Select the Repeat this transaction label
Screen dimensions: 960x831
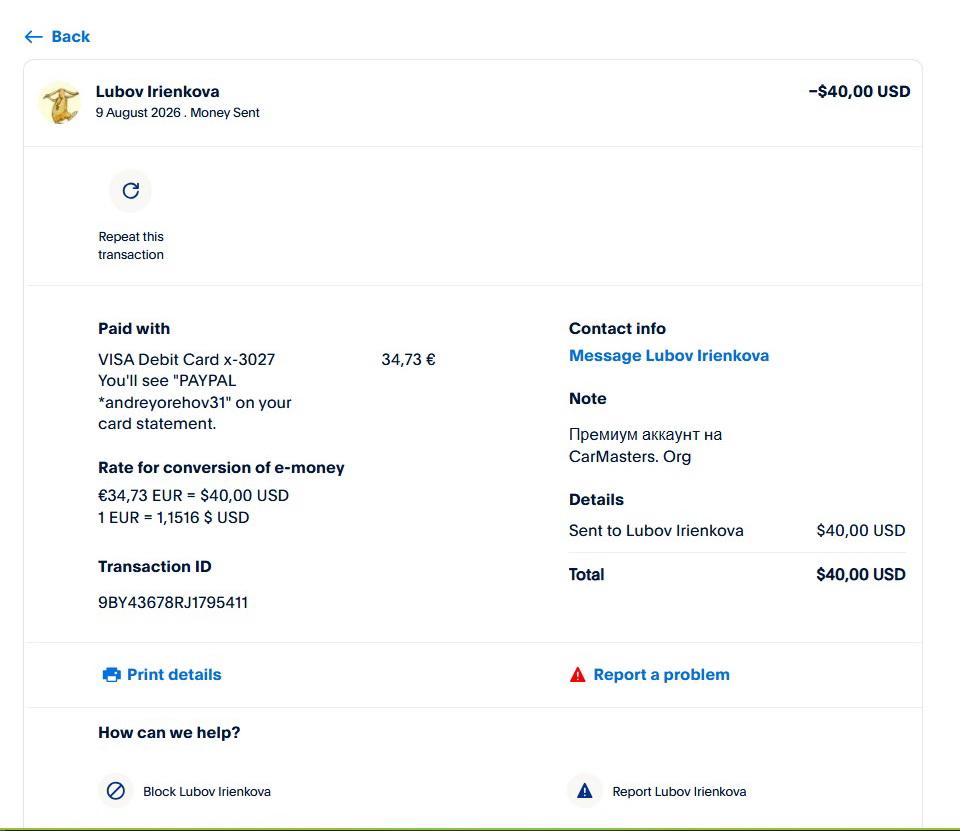(131, 245)
